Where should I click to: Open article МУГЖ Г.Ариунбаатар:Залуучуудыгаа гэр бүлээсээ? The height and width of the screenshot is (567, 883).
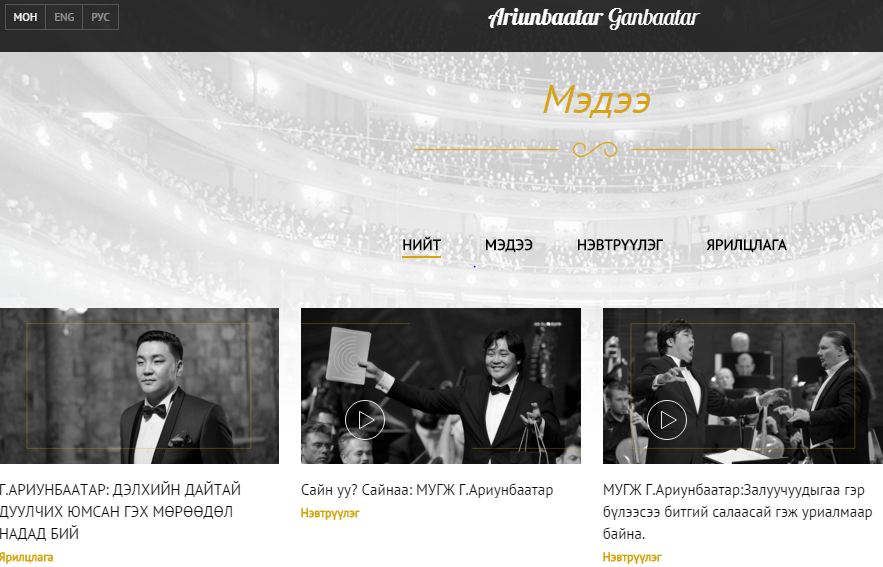(x=738, y=511)
